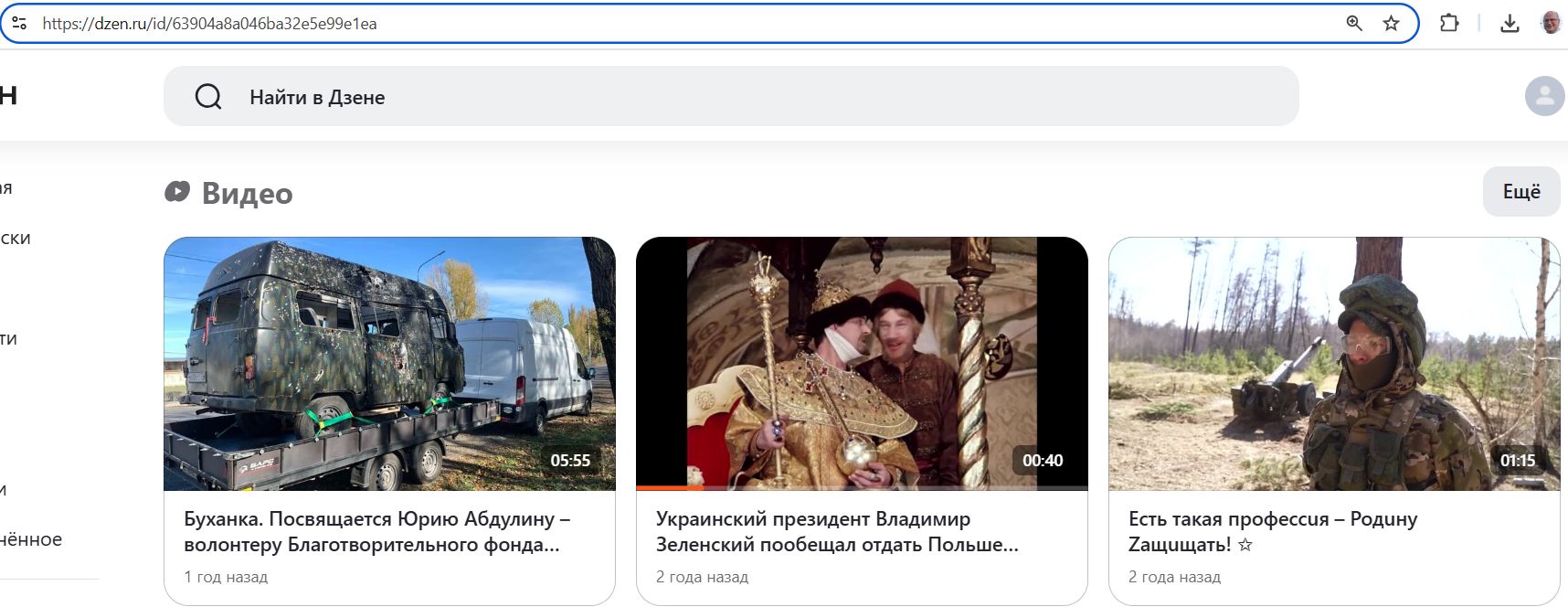Click the Dzen address bar URL
Image resolution: width=1568 pixels, height=607 pixels.
pos(209,24)
